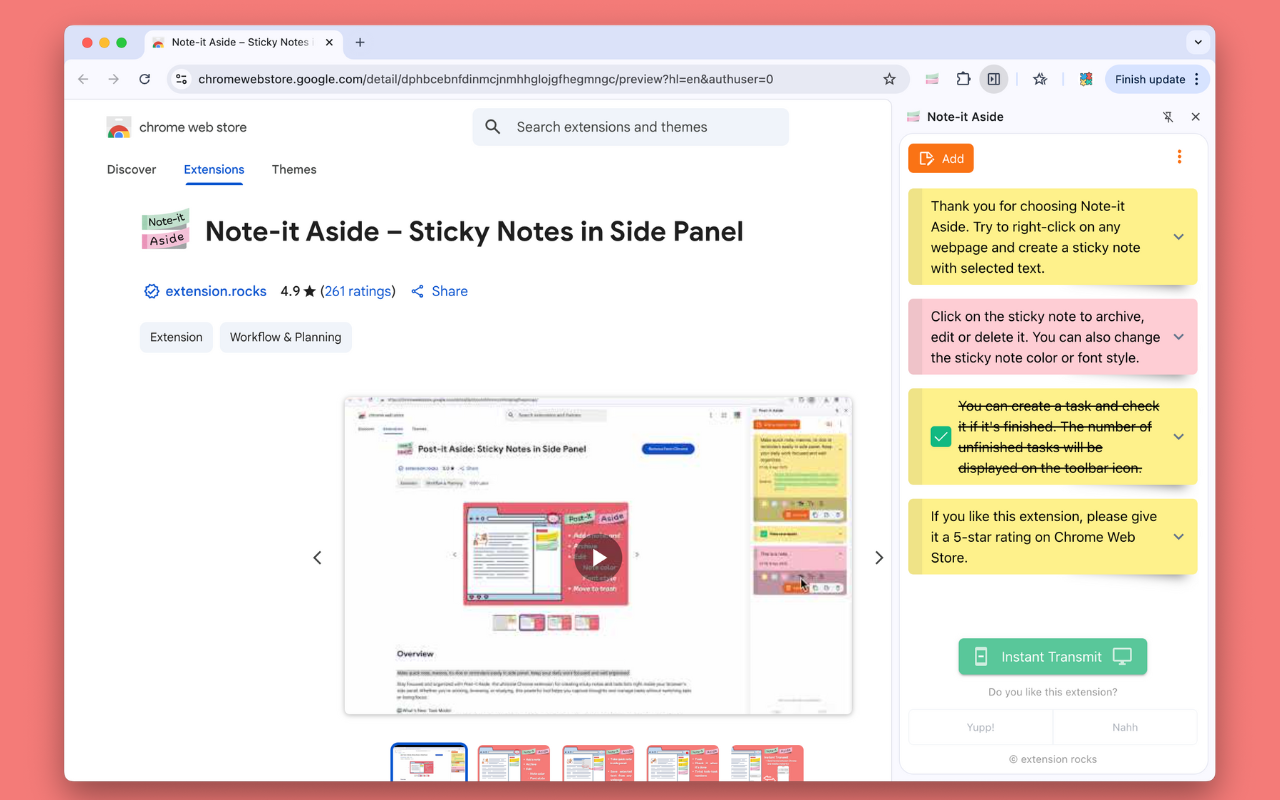Screen dimensions: 1280x800
Task: Click the extension rocks copyright link
Action: [1053, 759]
